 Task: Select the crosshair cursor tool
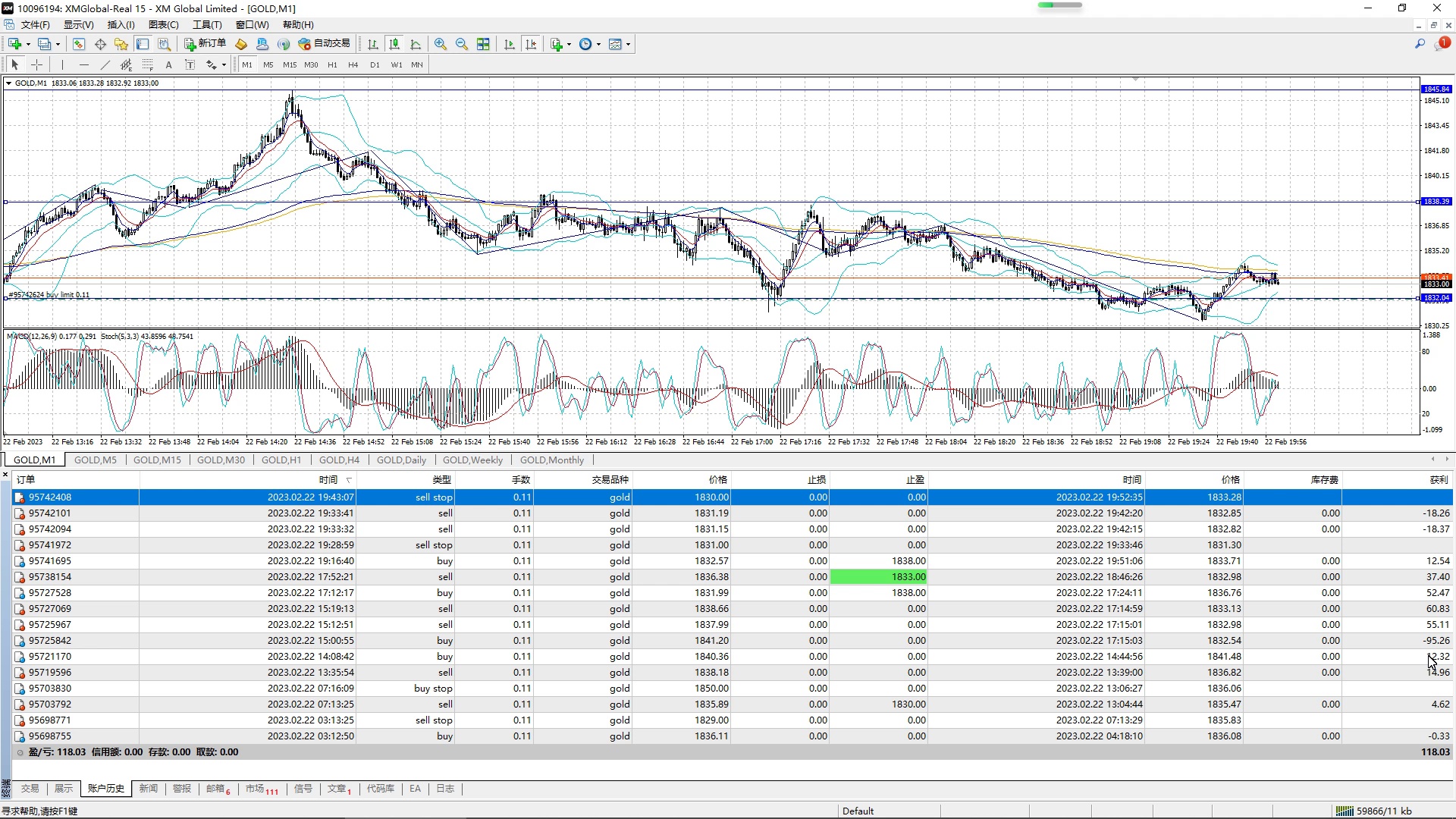pyautogui.click(x=36, y=65)
